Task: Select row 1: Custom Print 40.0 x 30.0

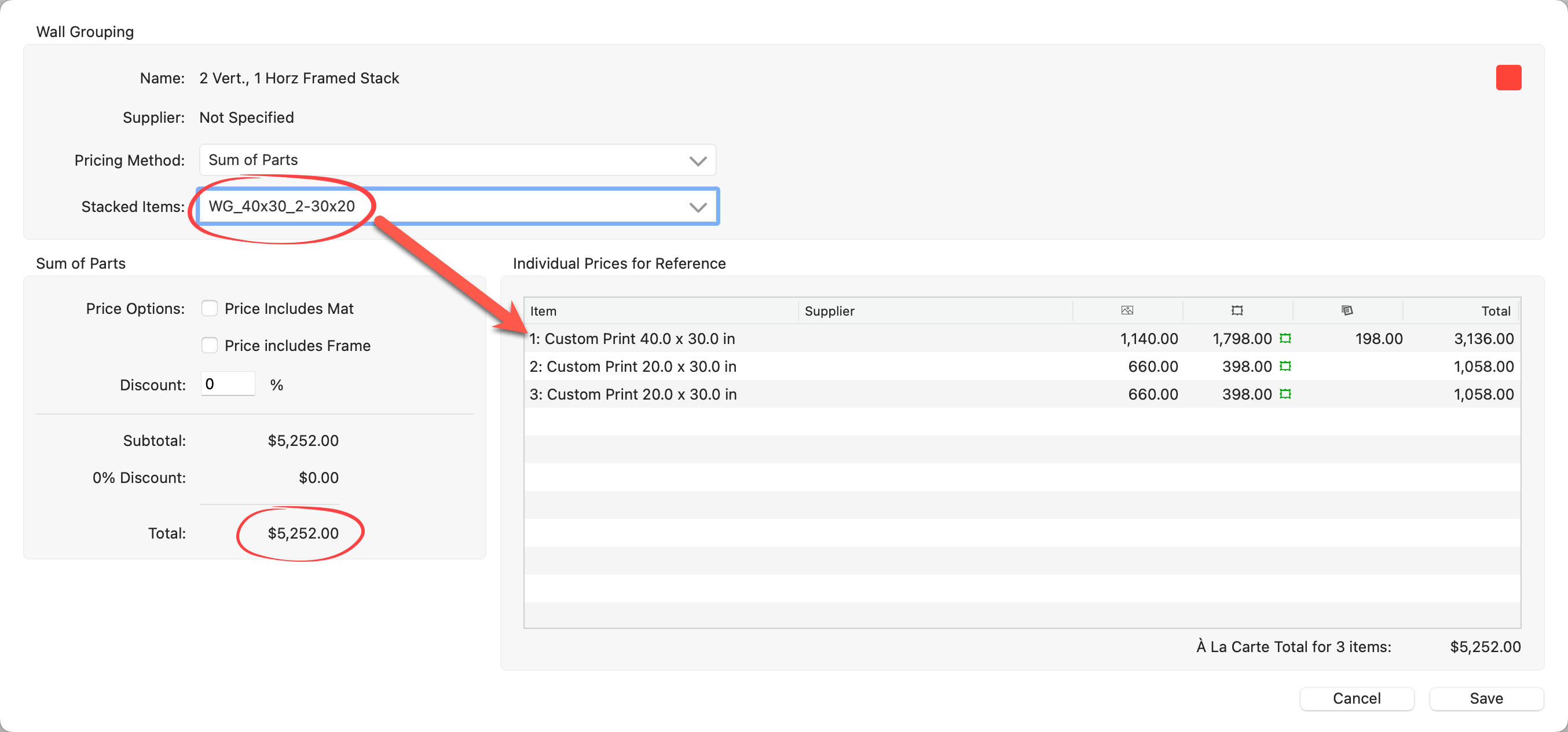Action: coord(632,339)
